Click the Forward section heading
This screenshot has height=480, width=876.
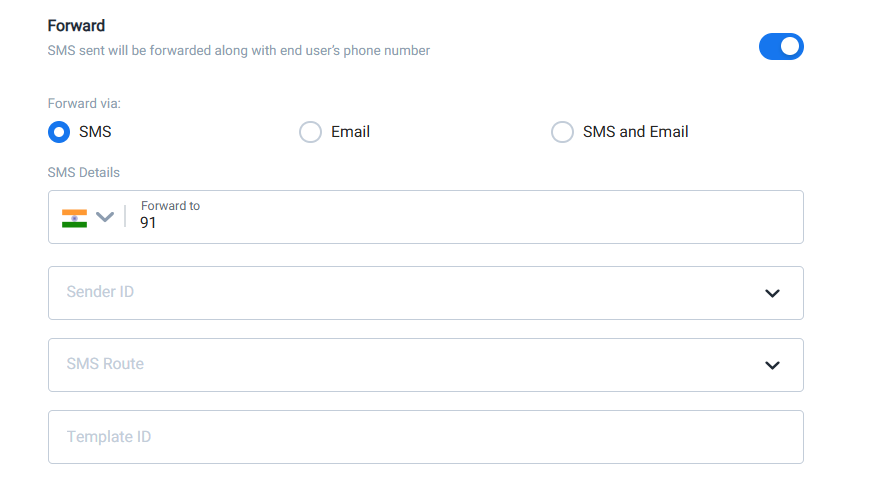point(76,26)
